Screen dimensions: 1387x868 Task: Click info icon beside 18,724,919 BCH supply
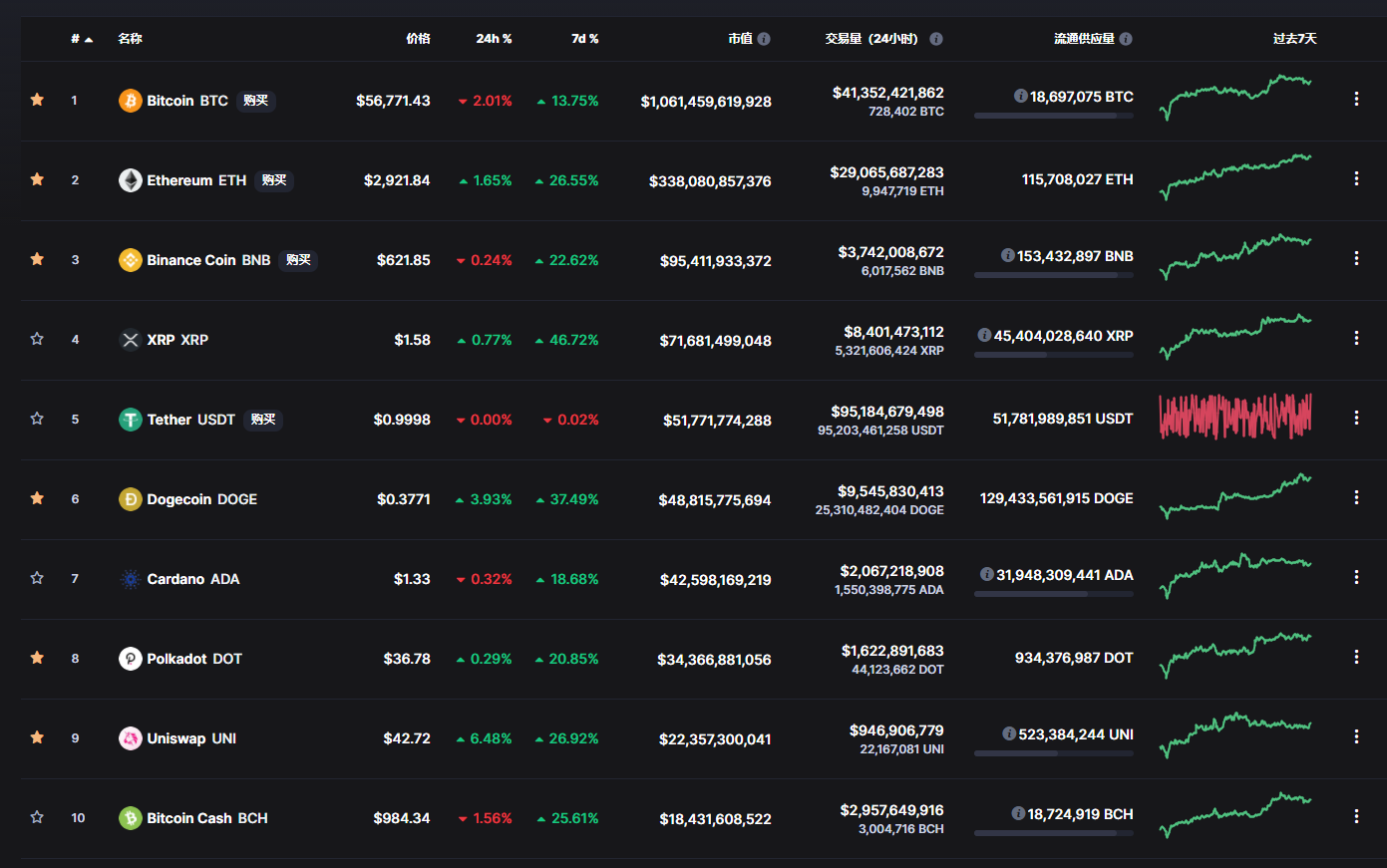pyautogui.click(x=1018, y=813)
